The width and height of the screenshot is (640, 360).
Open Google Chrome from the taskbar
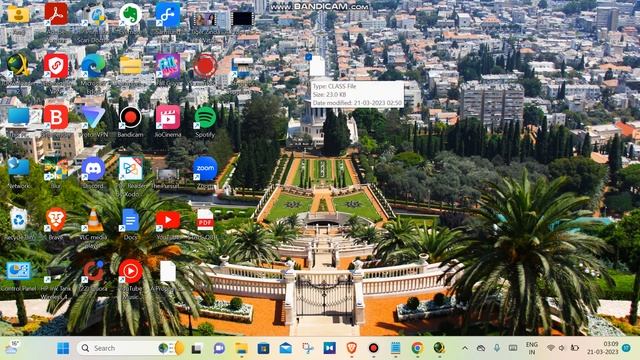[x=417, y=348]
